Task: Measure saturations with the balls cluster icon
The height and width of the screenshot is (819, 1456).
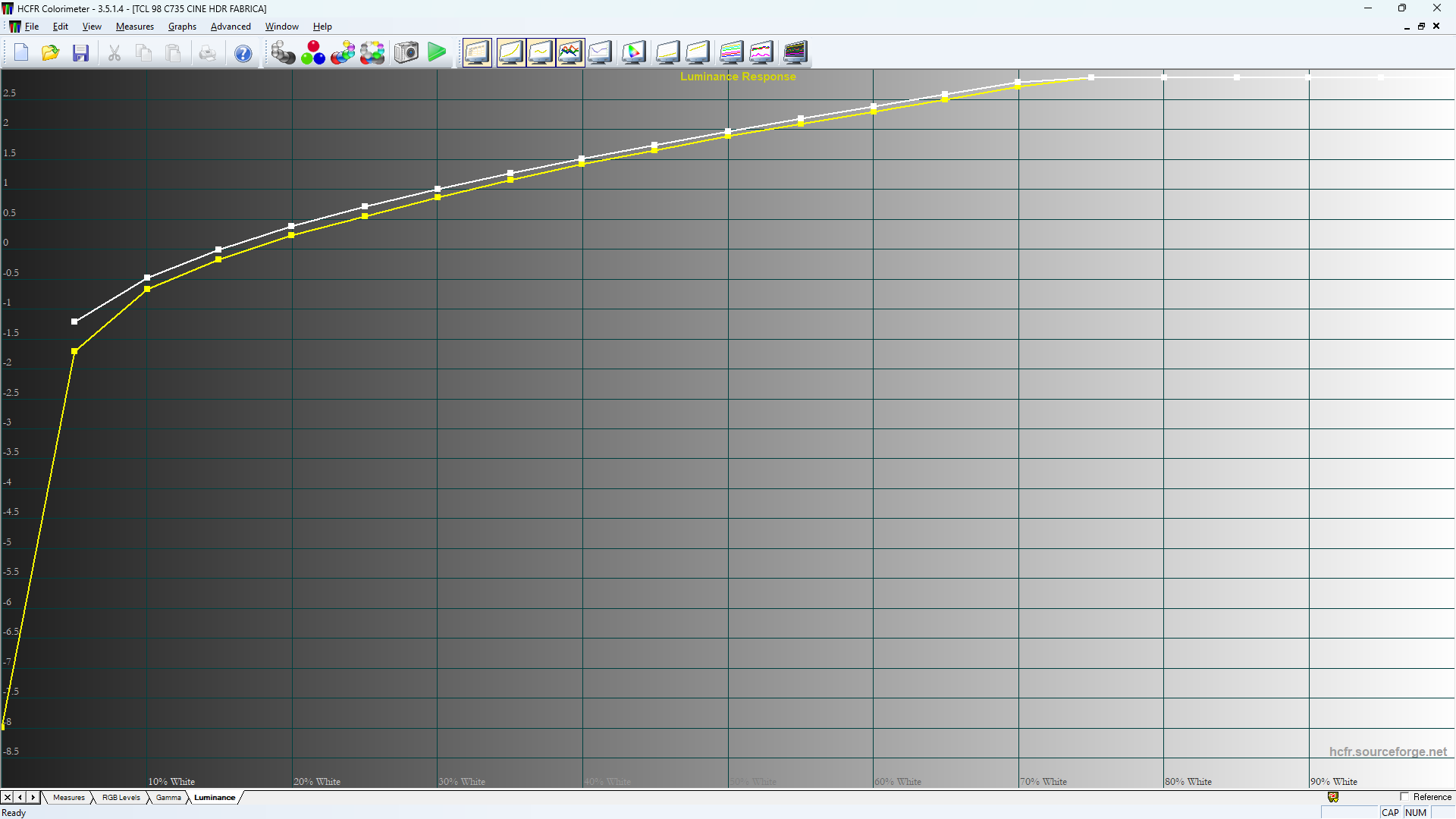Action: pos(372,53)
